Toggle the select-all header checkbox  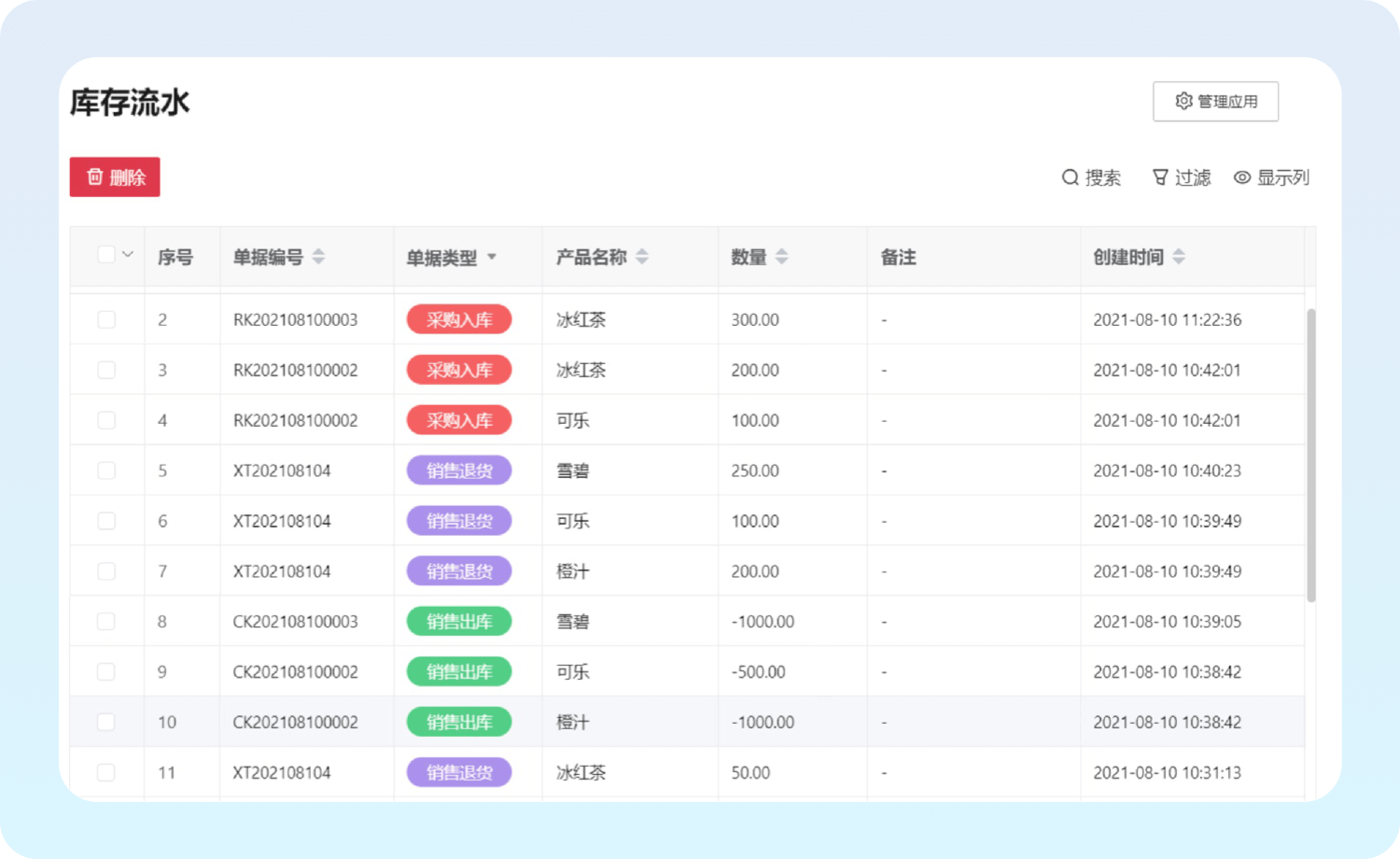click(106, 254)
